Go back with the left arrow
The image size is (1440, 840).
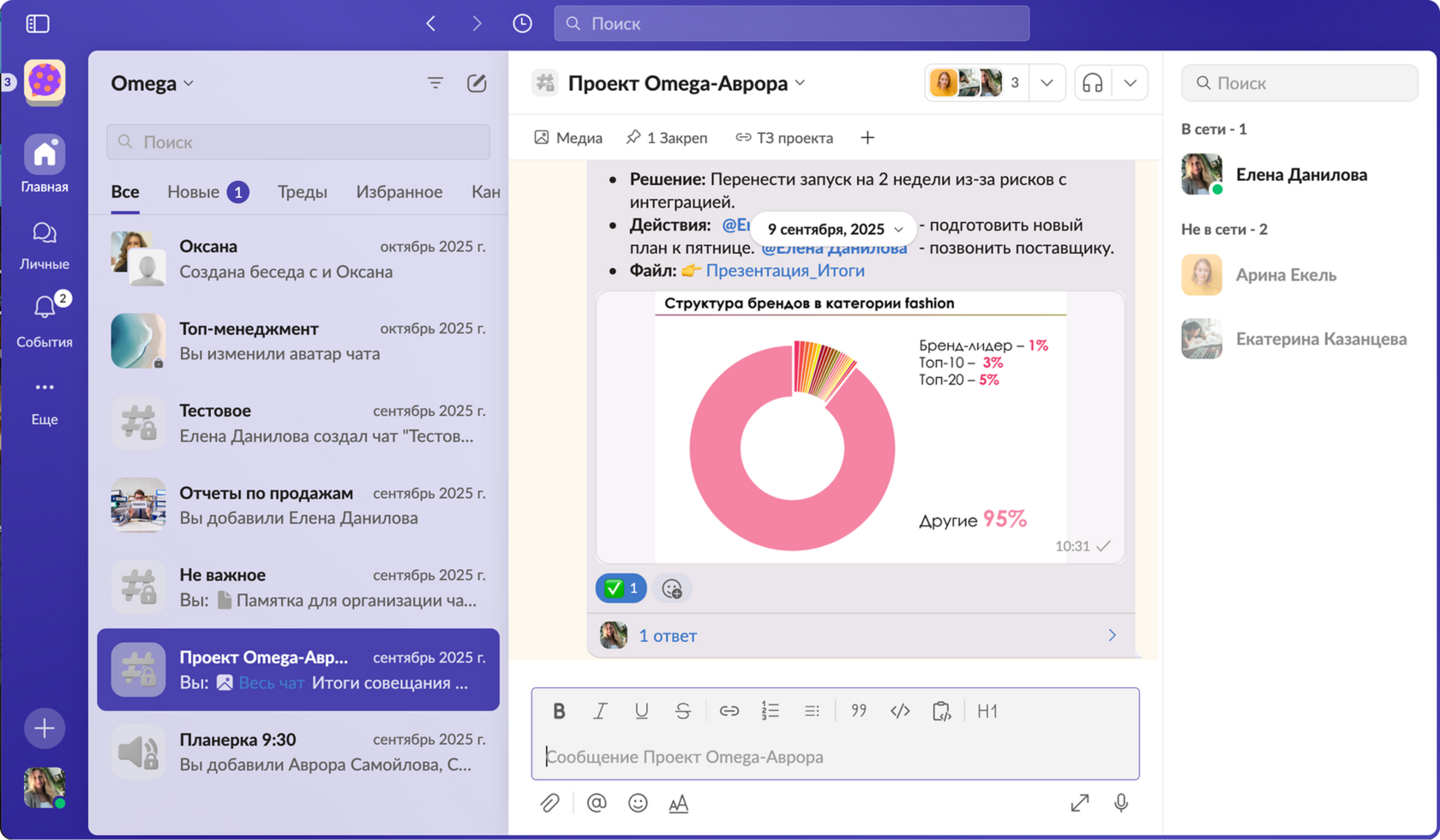pos(431,23)
